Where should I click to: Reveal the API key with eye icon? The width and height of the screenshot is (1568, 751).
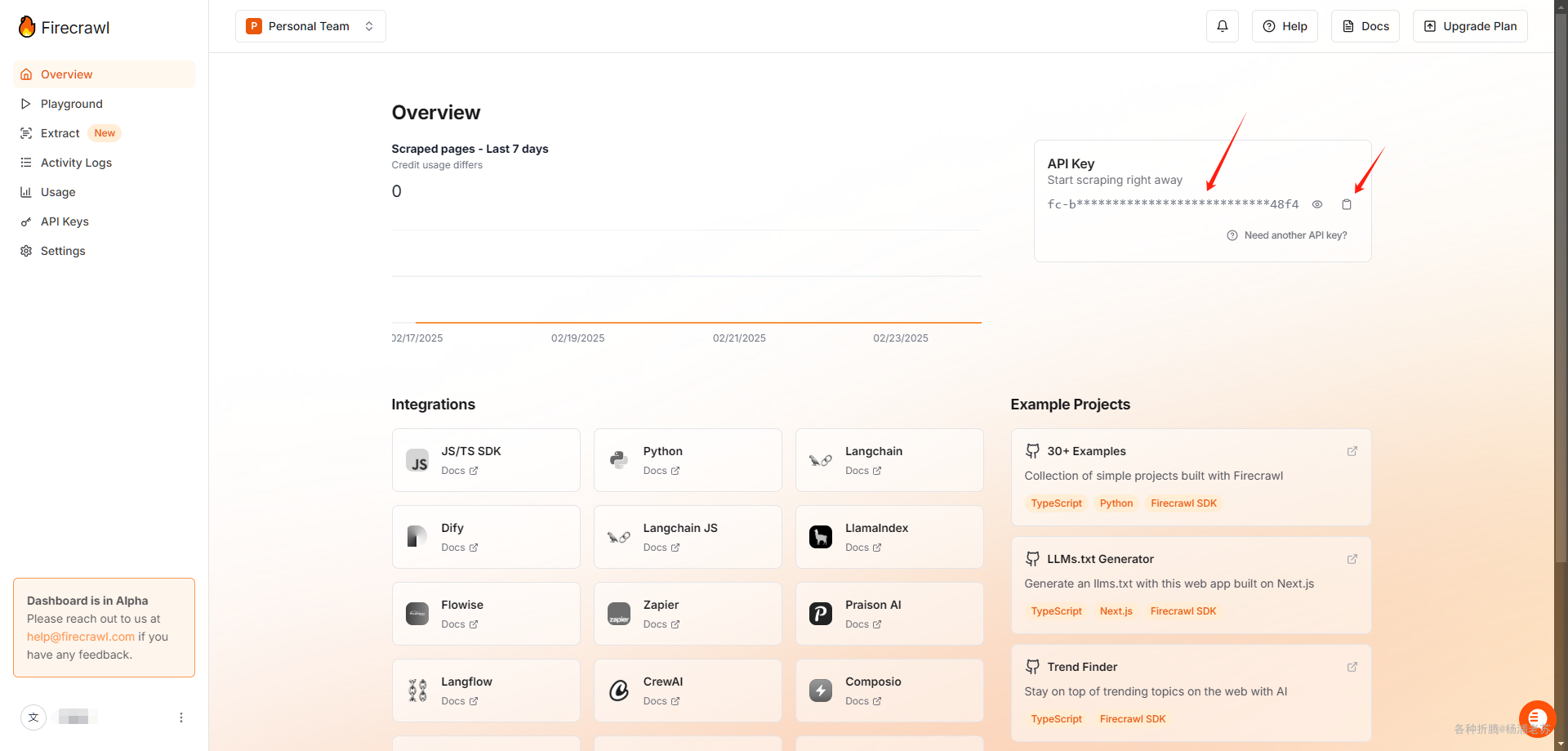1317,204
